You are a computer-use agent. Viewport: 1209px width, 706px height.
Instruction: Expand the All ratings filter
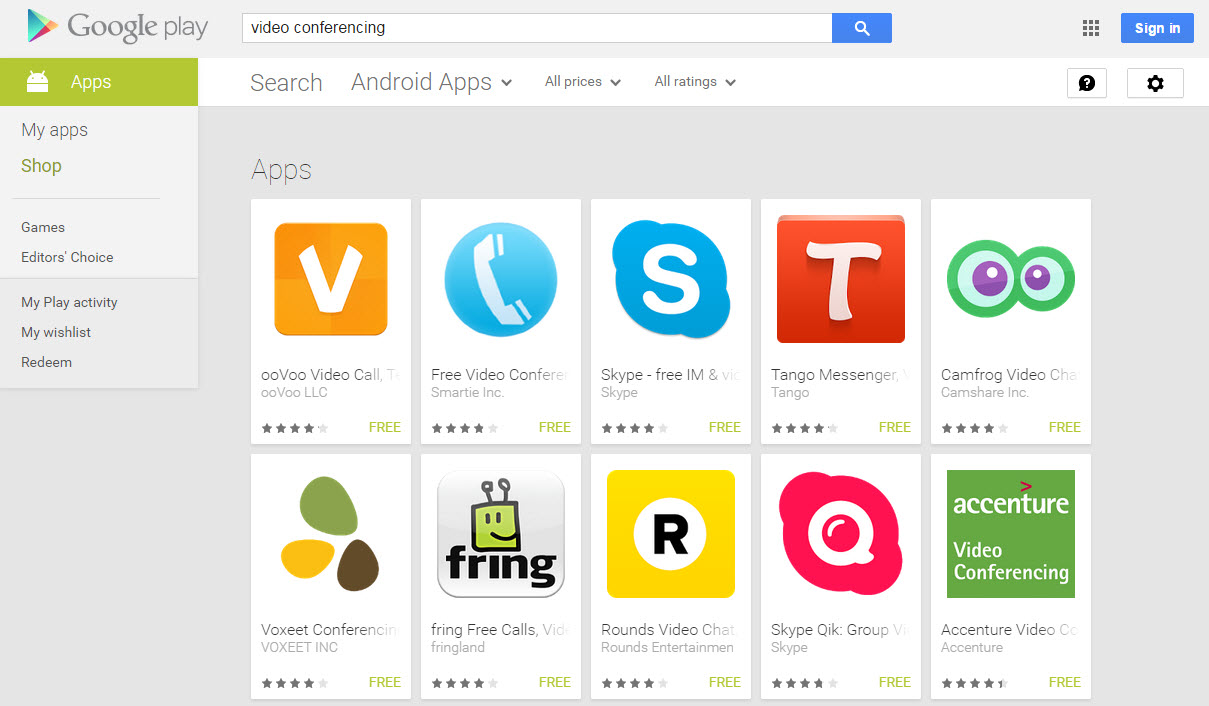point(695,82)
